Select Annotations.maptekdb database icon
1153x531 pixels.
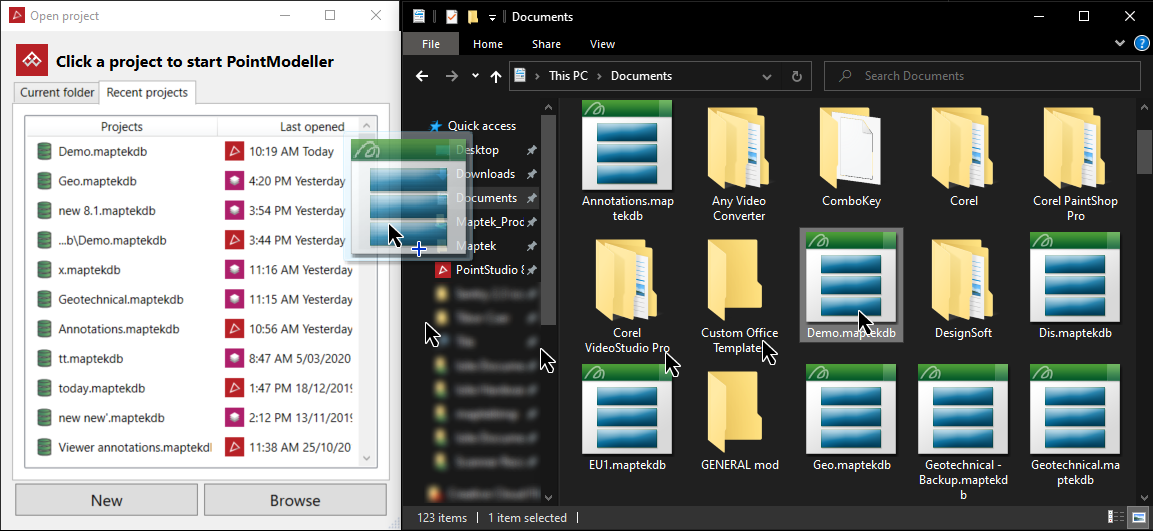coord(627,146)
